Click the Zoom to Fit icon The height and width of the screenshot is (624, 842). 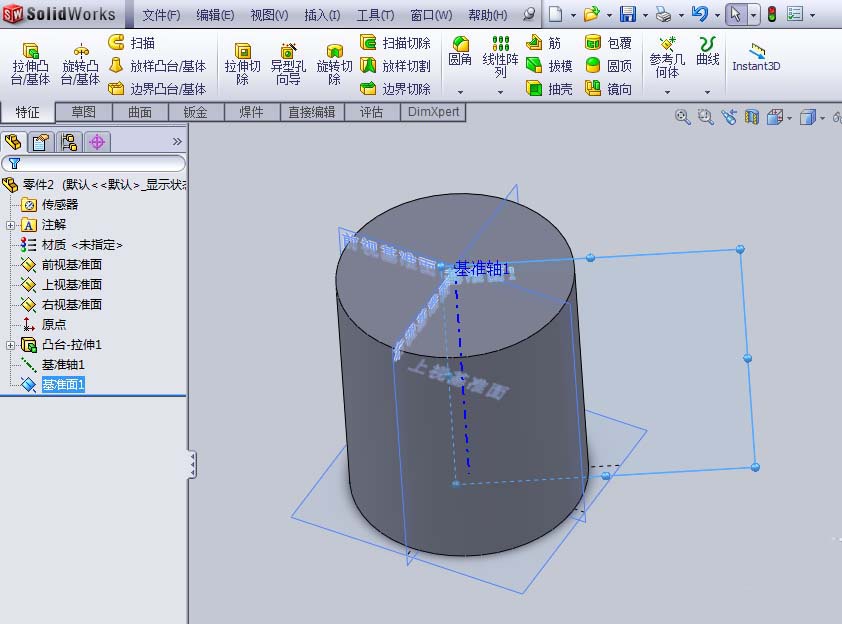(683, 117)
